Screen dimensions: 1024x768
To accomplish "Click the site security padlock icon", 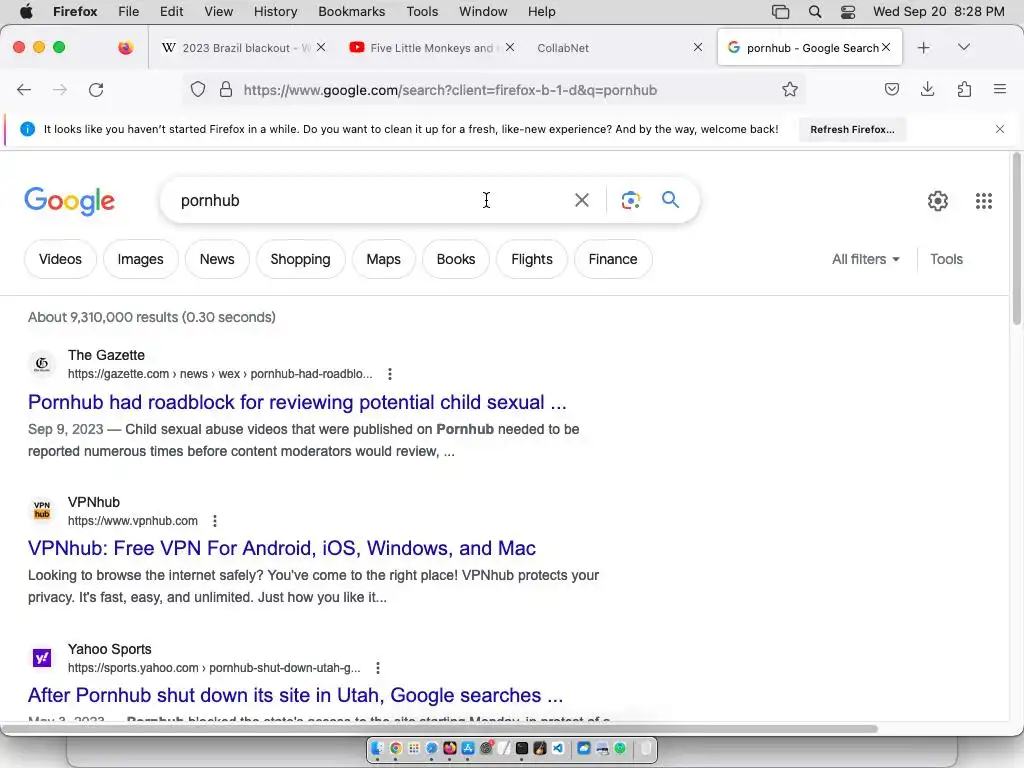I will 226,89.
